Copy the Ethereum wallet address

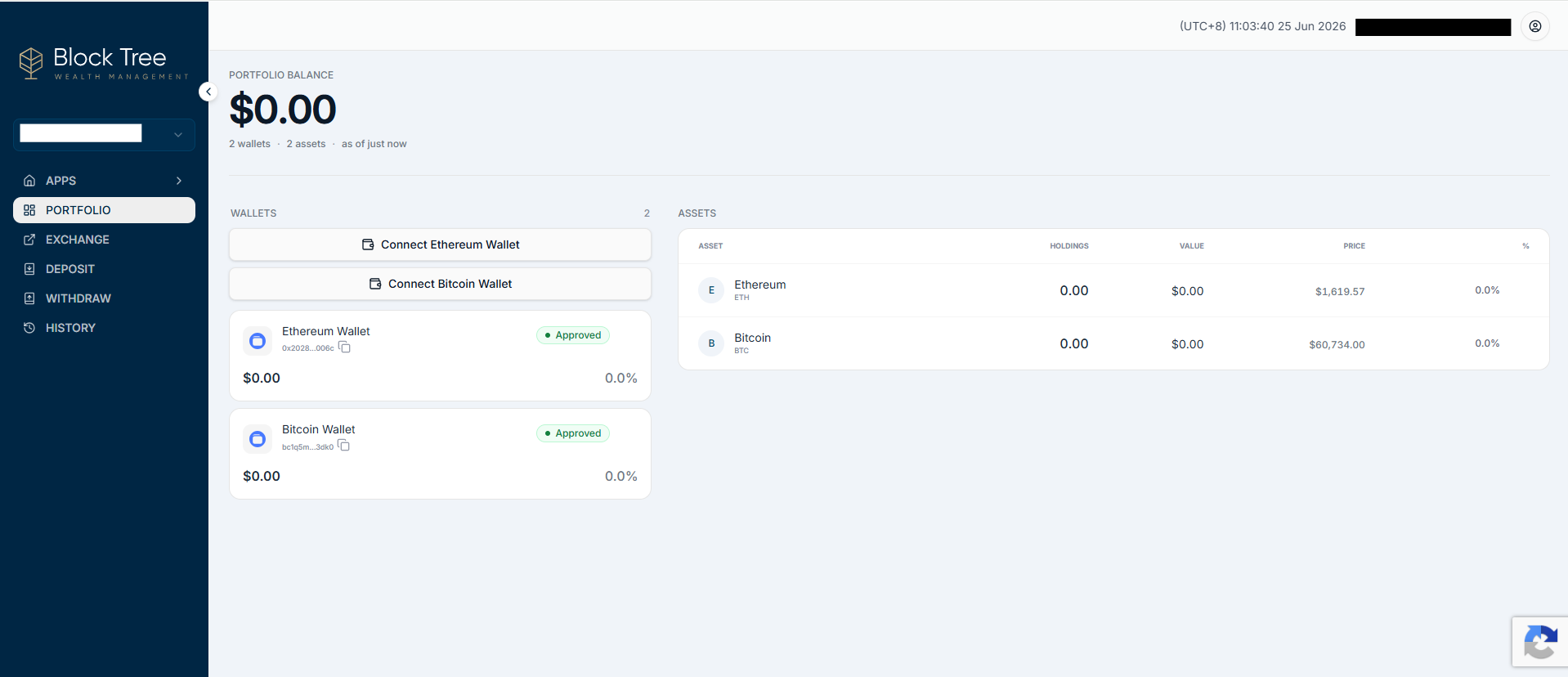tap(345, 347)
